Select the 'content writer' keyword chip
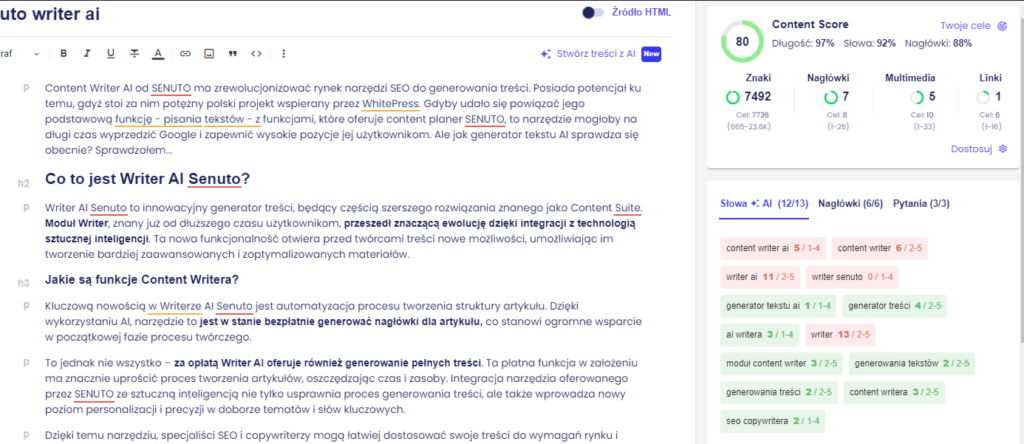 pos(880,248)
